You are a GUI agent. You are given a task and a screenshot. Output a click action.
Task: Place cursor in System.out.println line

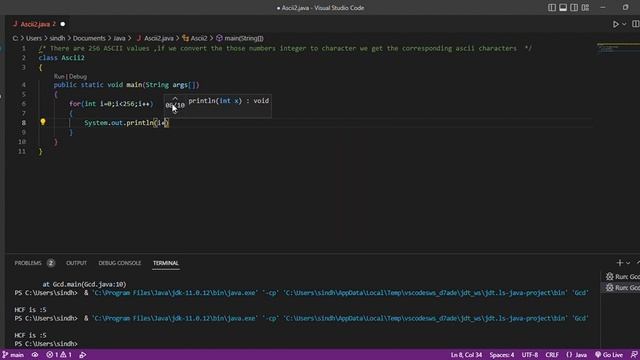click(x=126, y=122)
